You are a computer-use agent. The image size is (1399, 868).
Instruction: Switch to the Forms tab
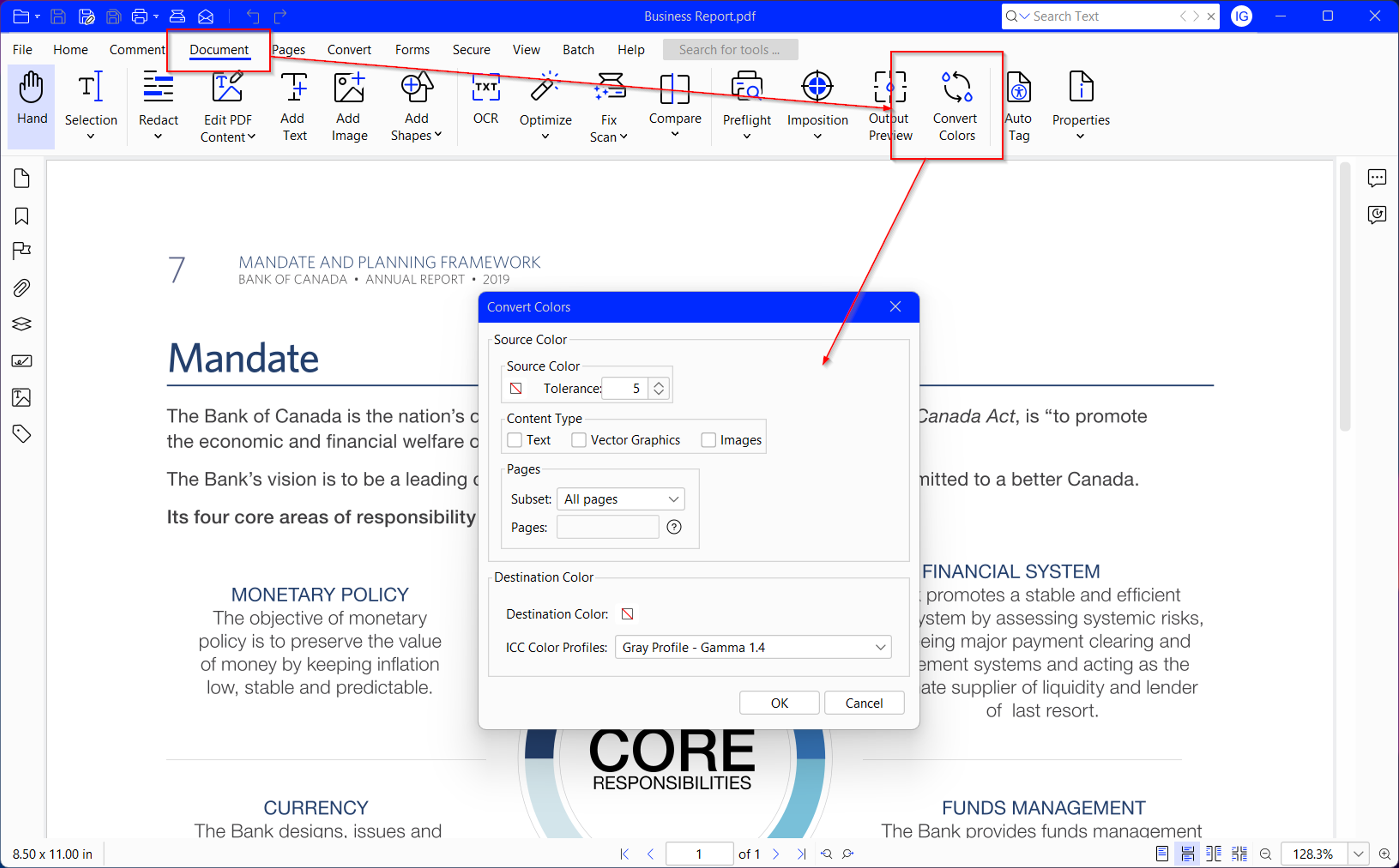tap(412, 50)
